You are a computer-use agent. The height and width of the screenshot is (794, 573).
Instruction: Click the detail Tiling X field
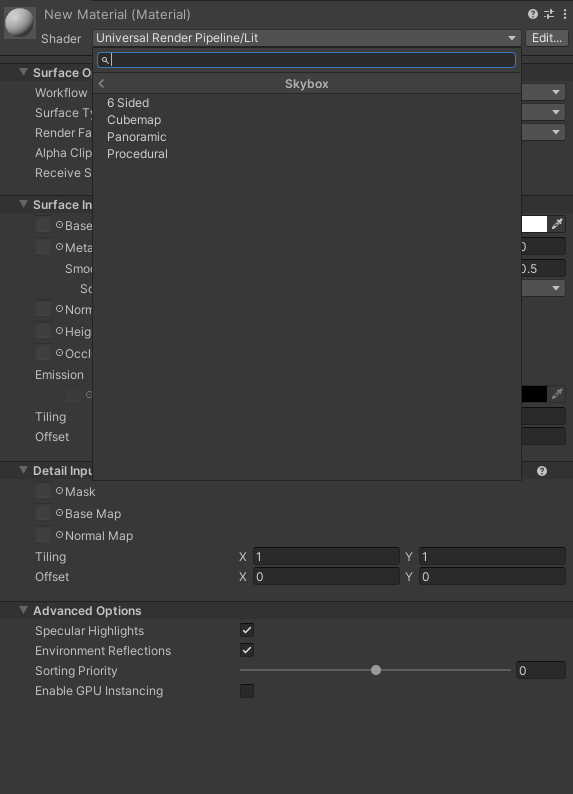[326, 557]
